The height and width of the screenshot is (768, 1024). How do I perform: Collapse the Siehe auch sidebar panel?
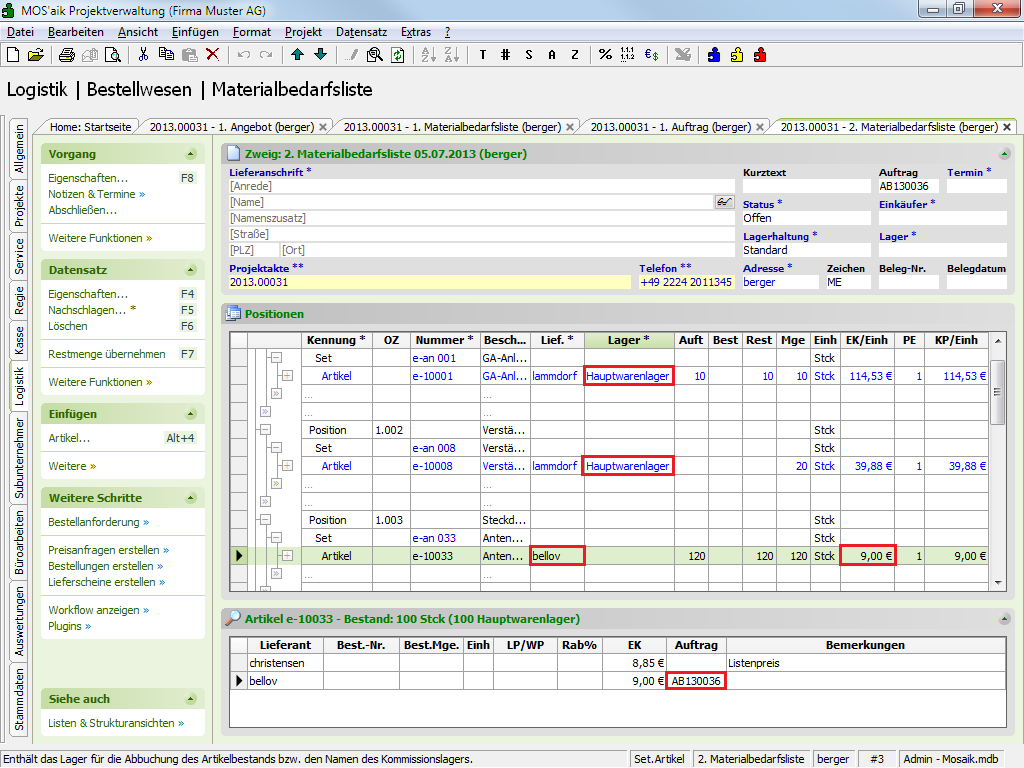pos(191,699)
